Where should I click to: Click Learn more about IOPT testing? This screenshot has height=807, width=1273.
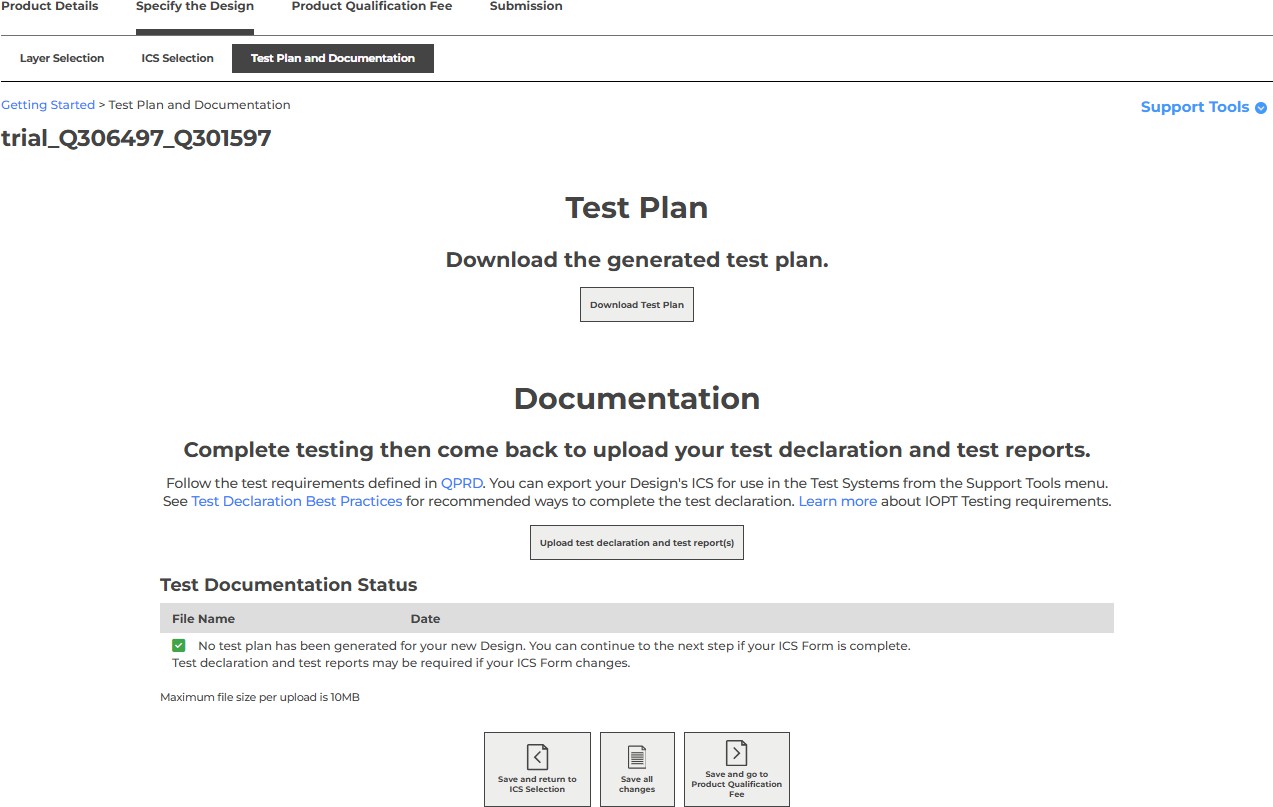coord(837,501)
